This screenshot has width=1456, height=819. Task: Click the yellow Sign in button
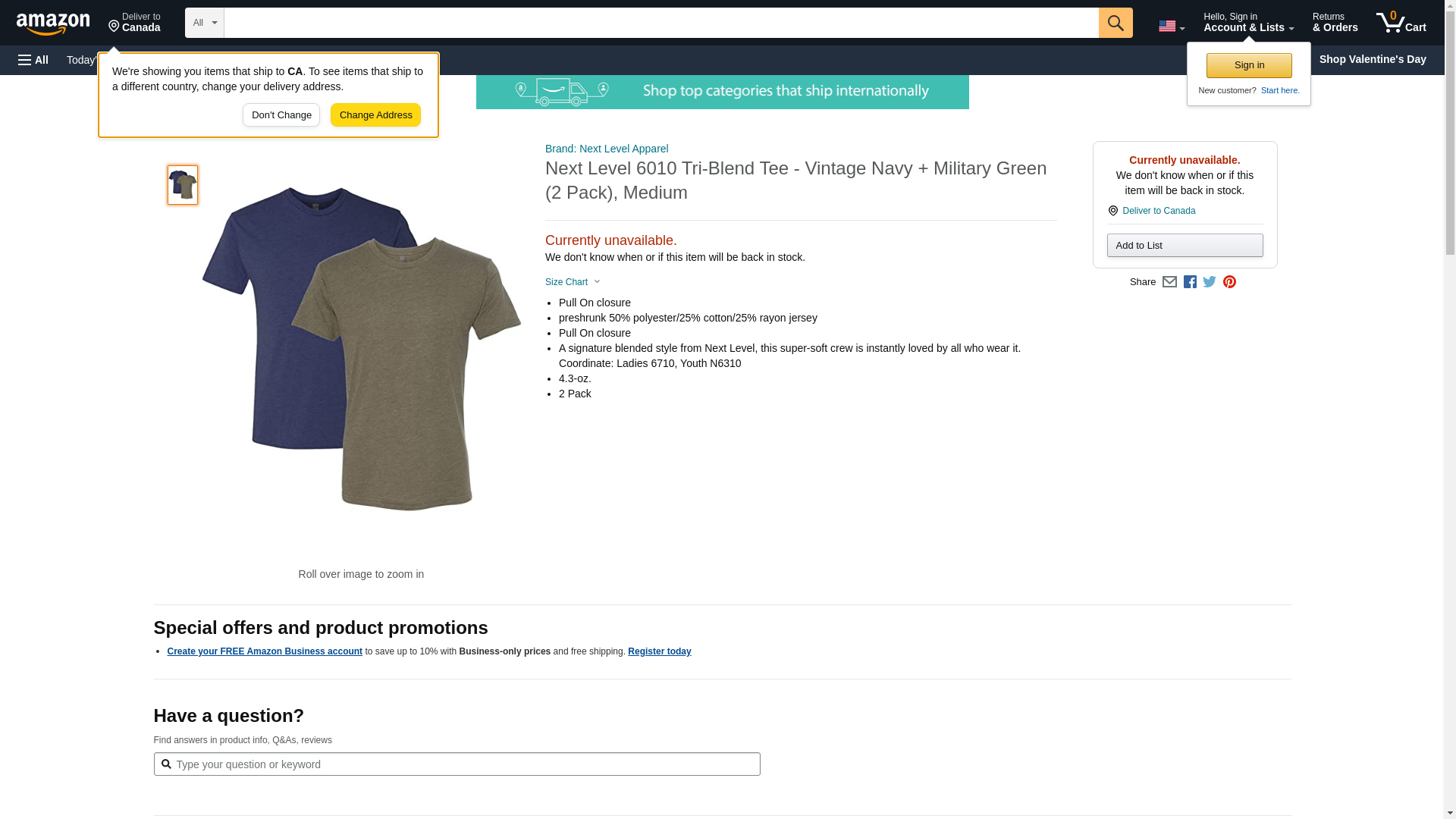(x=1248, y=65)
